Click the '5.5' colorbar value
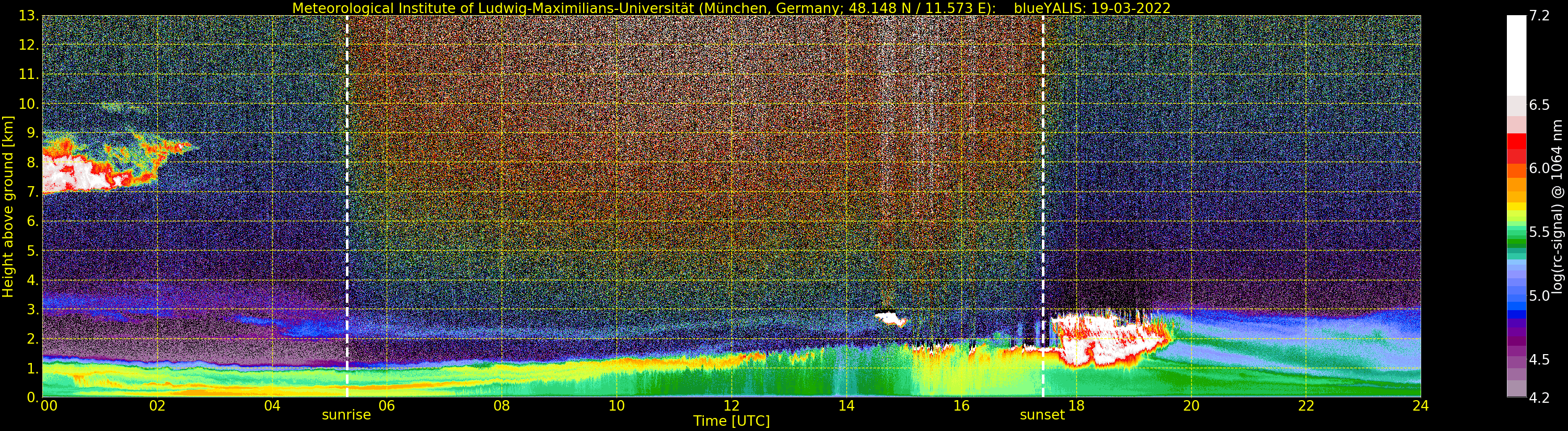Screen dimensions: 1568x431 1539,232
